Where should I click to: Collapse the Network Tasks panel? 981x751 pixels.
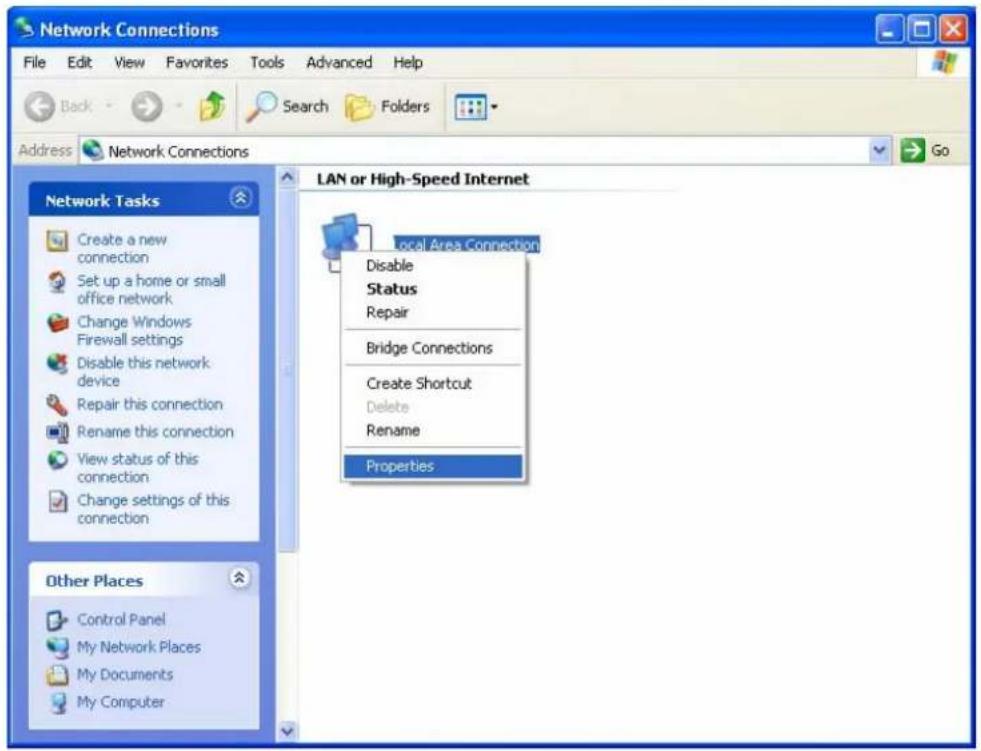click(240, 198)
